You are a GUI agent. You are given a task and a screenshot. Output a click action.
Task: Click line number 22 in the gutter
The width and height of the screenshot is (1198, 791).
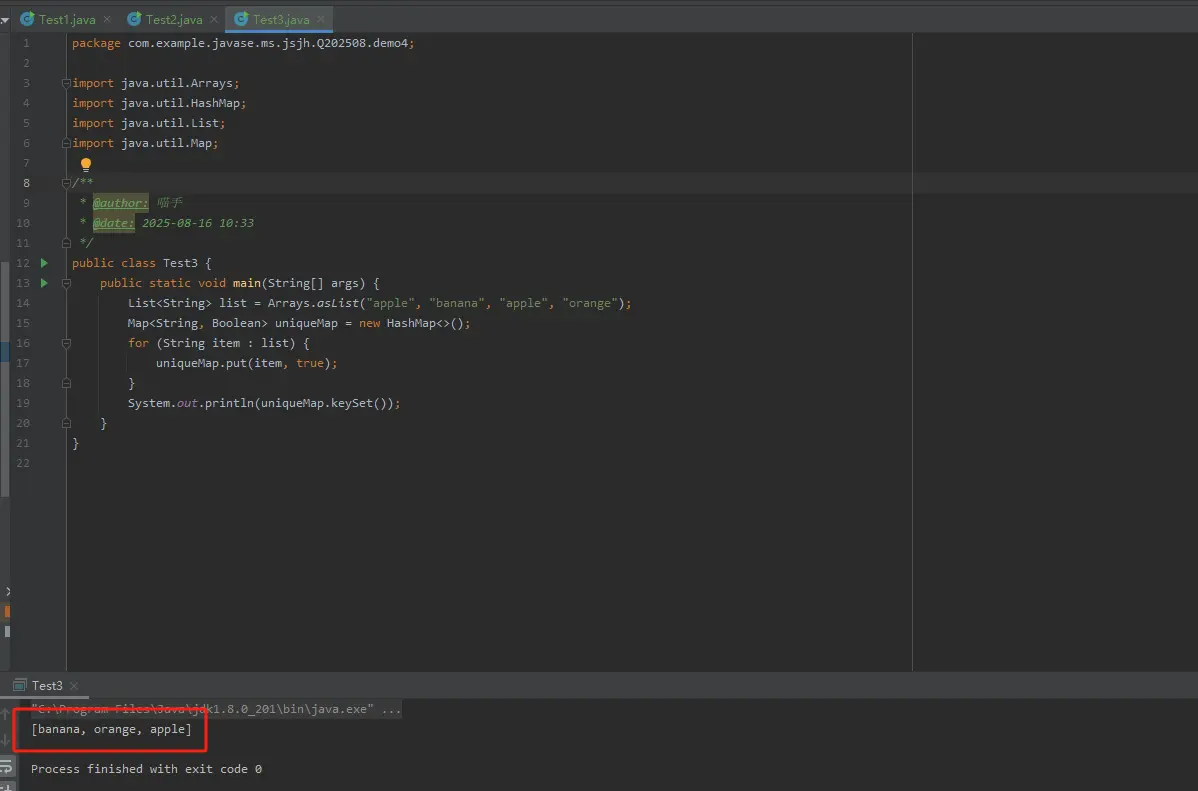pyautogui.click(x=23, y=463)
